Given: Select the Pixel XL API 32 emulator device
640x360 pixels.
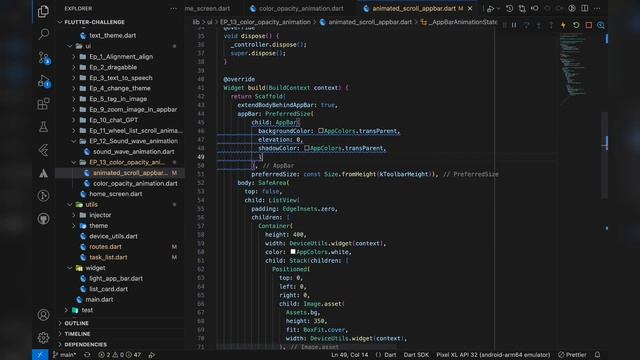Looking at the screenshot, I should point(493,355).
